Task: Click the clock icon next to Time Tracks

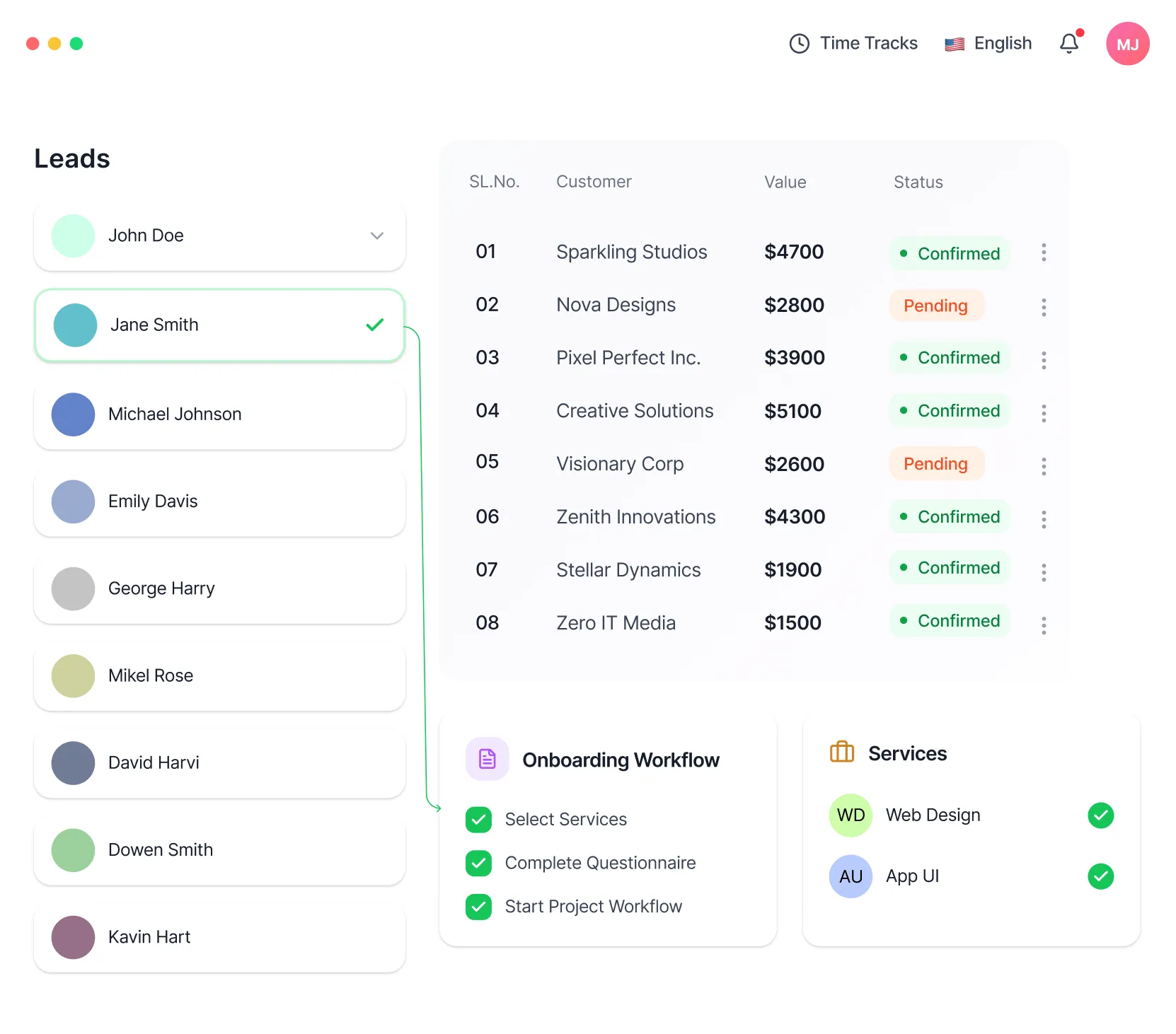Action: coord(799,43)
